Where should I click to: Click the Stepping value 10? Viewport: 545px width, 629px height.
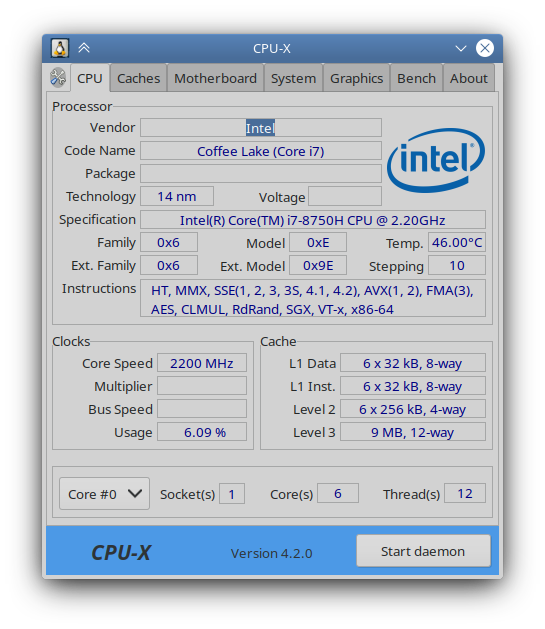457,266
